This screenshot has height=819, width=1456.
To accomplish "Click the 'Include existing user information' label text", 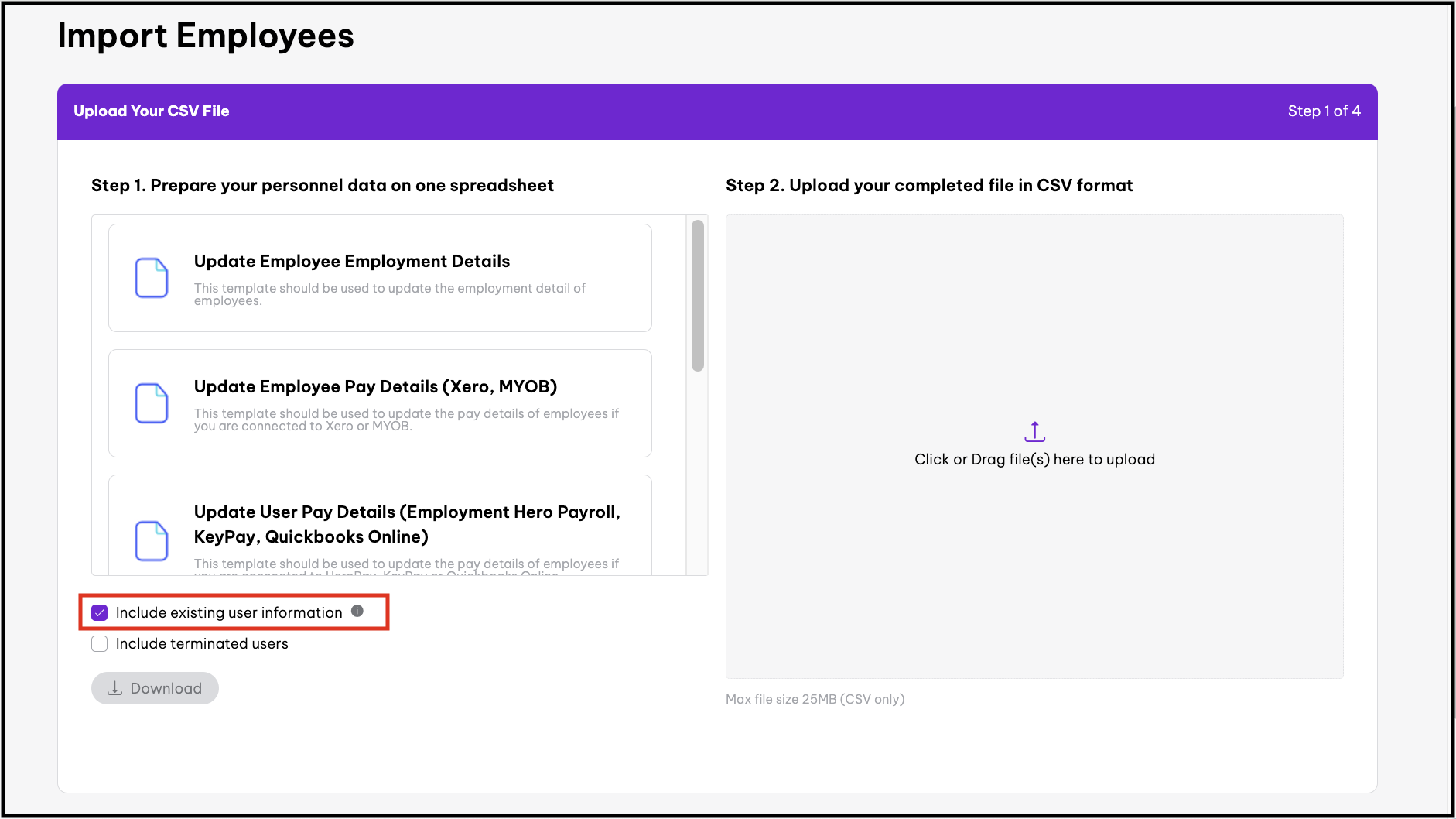I will (229, 613).
